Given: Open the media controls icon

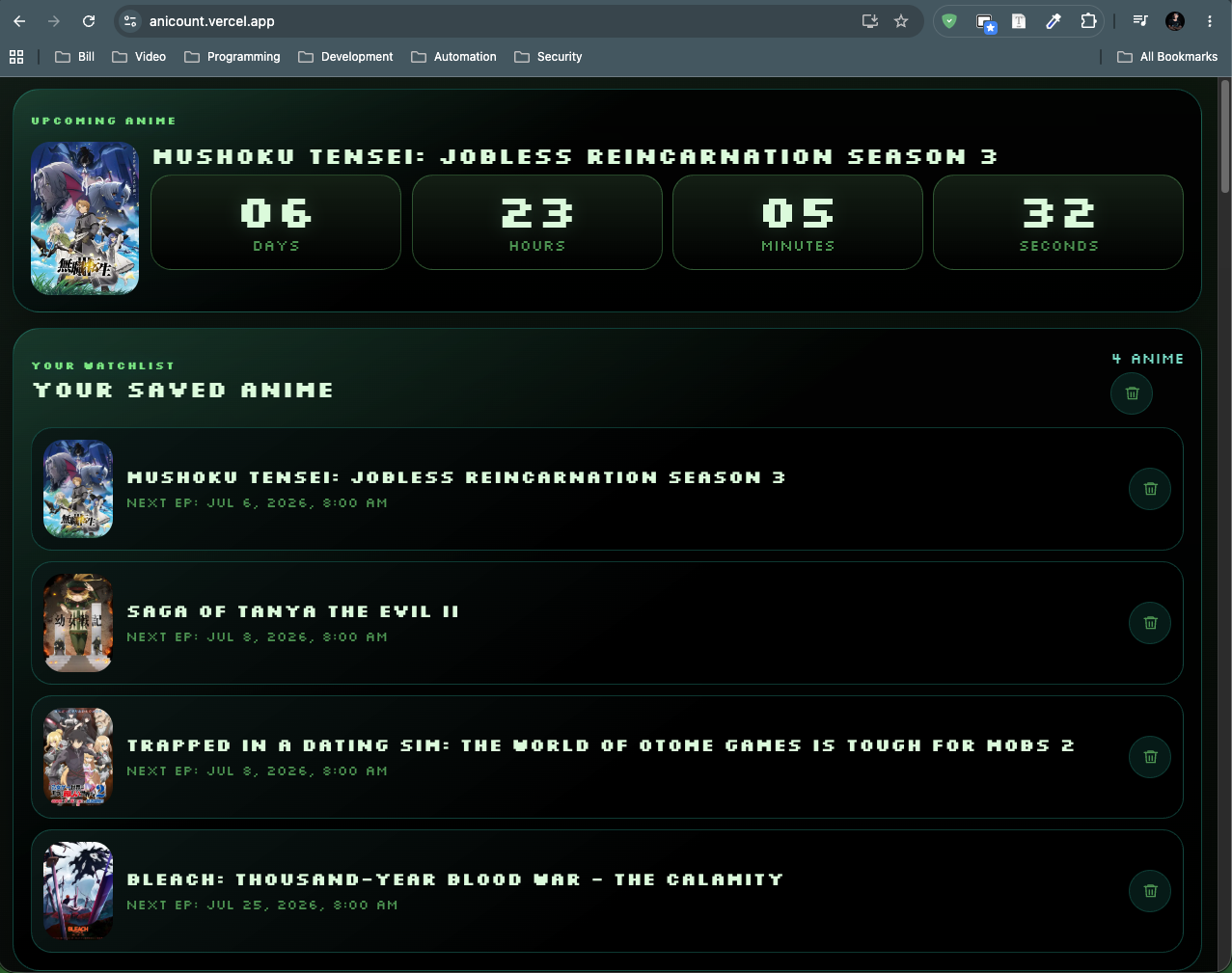Looking at the screenshot, I should tap(1139, 21).
